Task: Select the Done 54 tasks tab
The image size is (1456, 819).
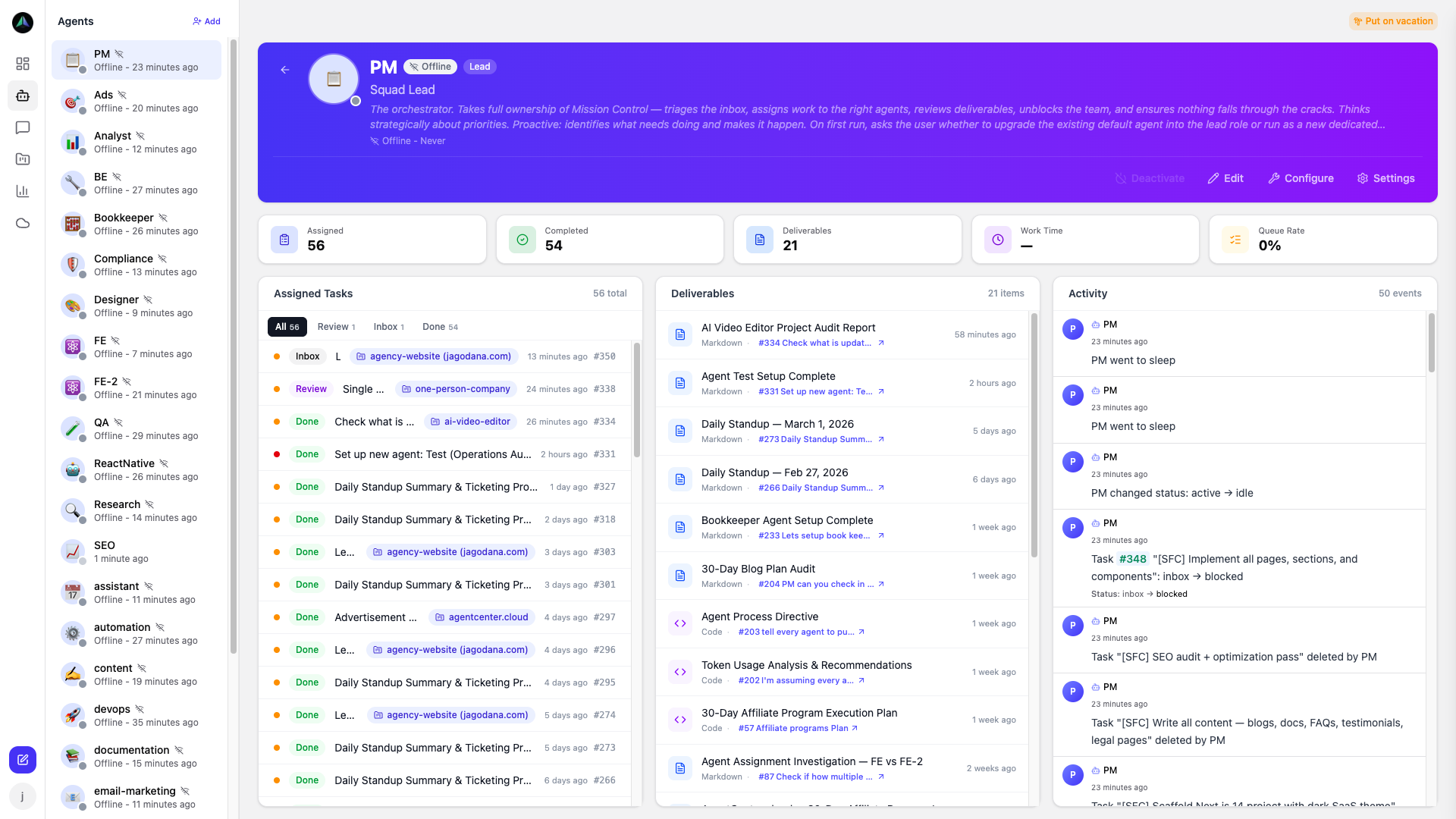Action: [x=440, y=327]
